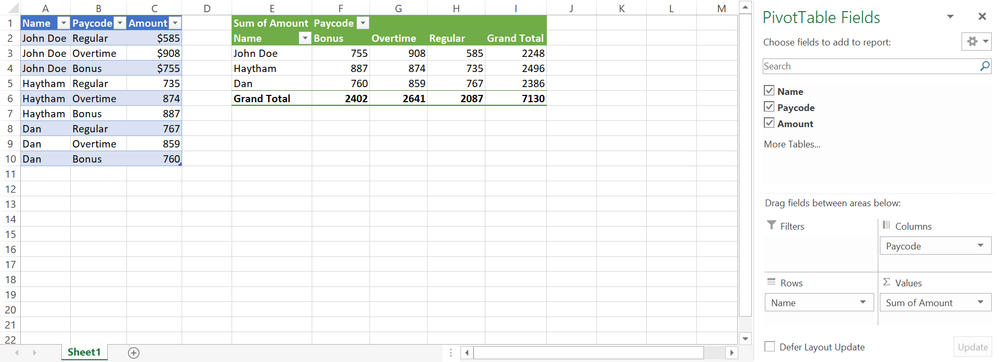Select the Sheet1 tab
Screen dimensions: 999x362
point(84,352)
